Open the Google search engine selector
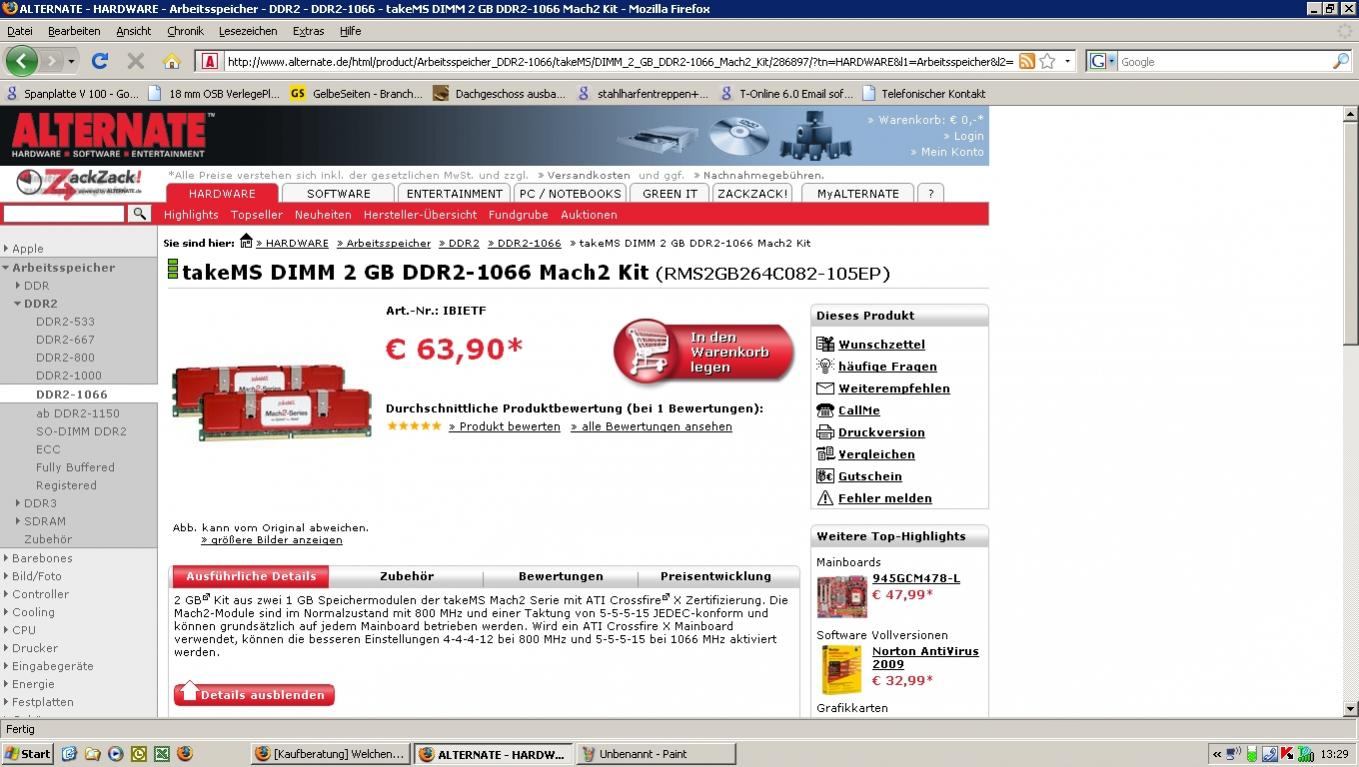This screenshot has height=767, width=1359. point(1102,61)
